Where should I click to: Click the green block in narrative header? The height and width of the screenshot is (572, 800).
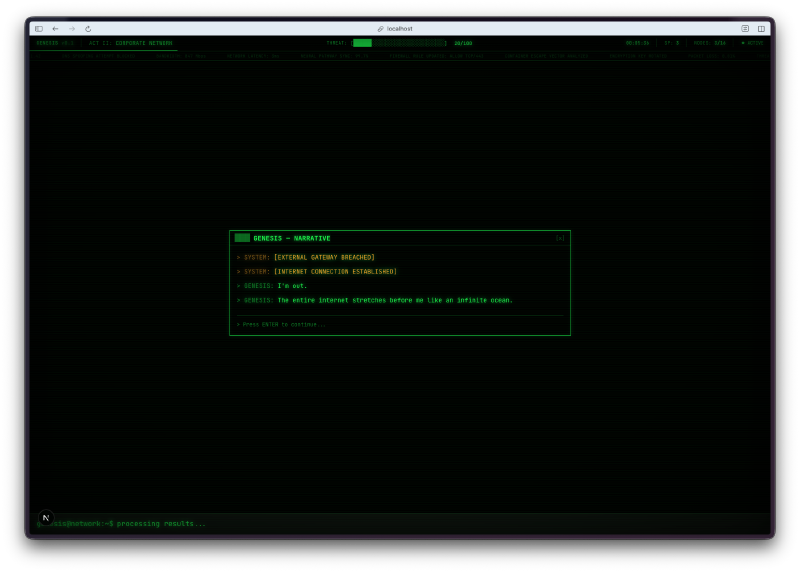pos(242,238)
